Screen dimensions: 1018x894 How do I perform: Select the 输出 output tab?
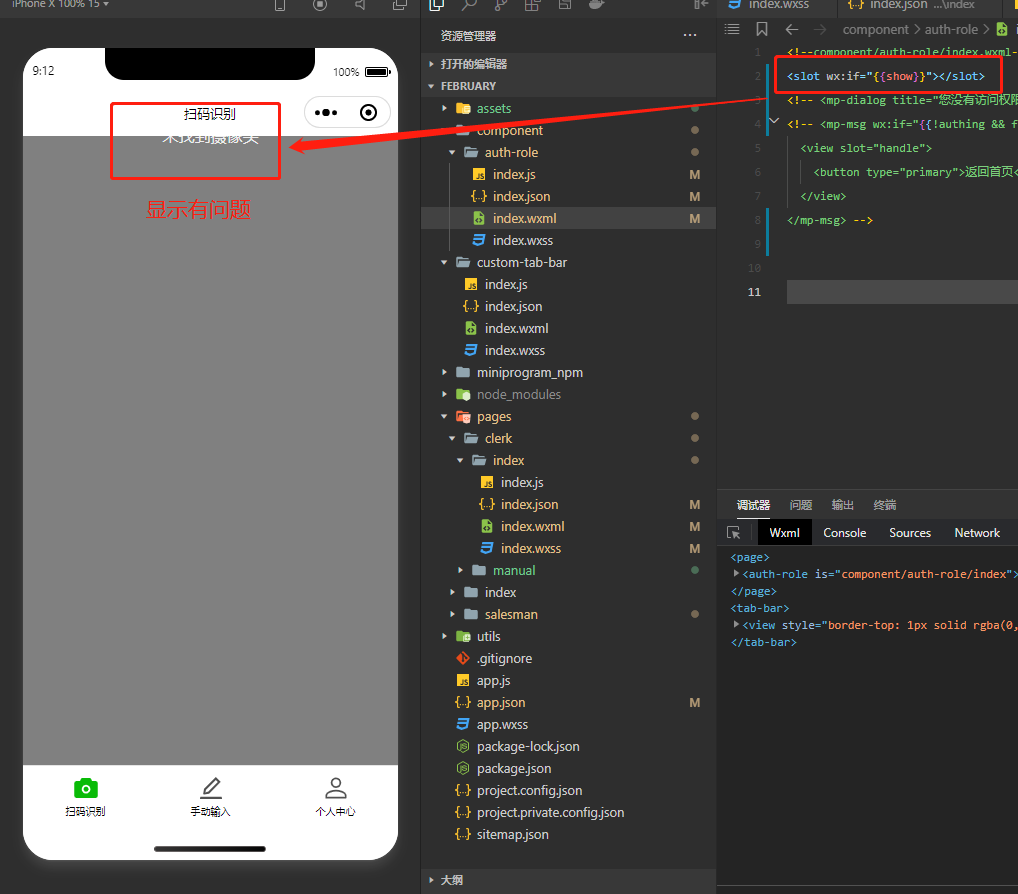click(x=843, y=505)
